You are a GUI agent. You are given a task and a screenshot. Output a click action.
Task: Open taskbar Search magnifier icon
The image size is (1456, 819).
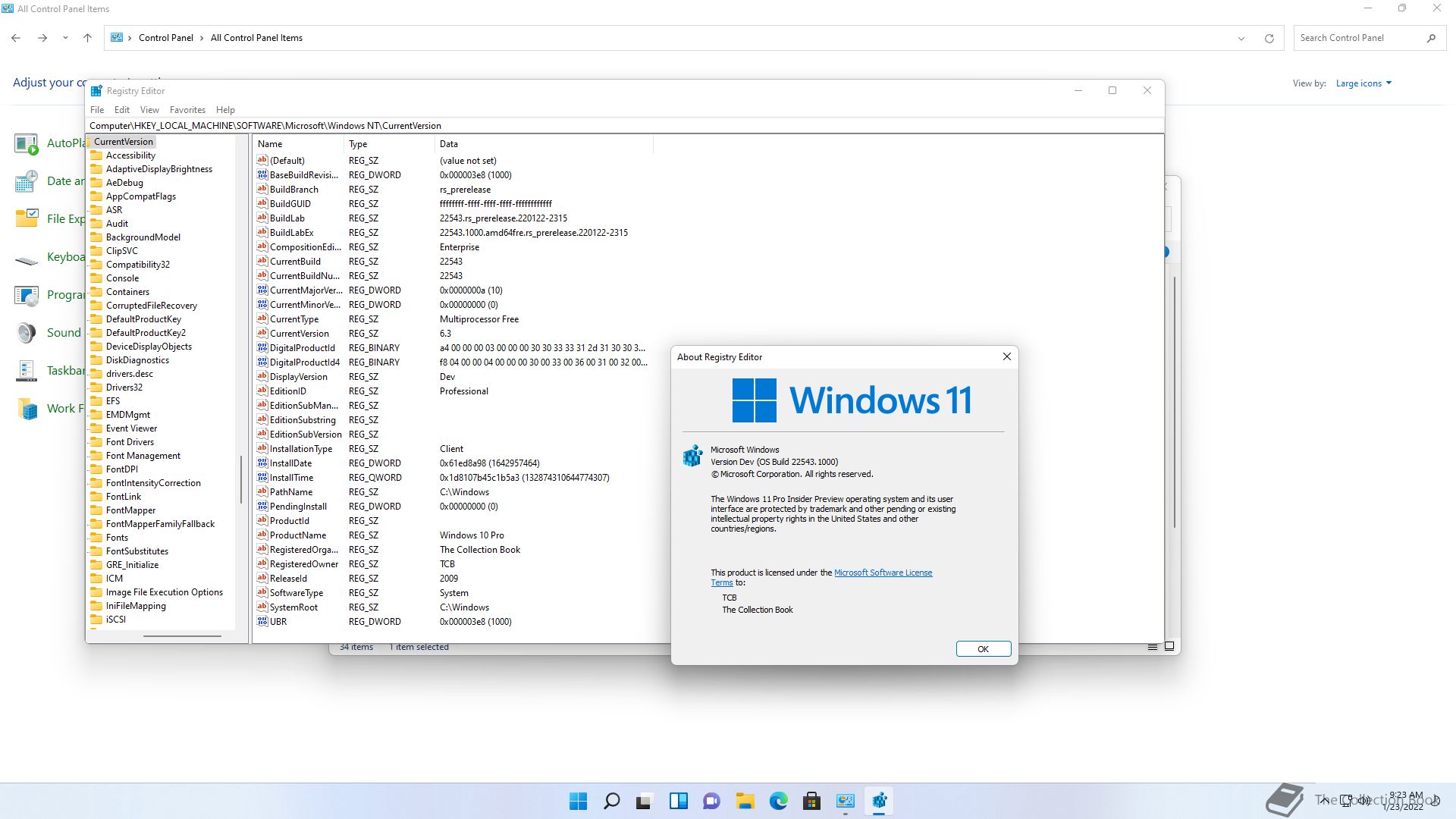[611, 801]
